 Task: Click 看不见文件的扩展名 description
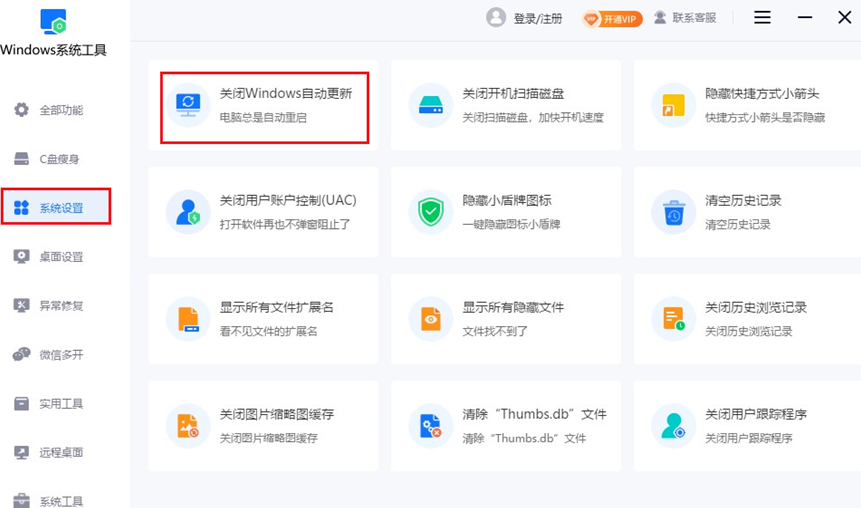269,331
